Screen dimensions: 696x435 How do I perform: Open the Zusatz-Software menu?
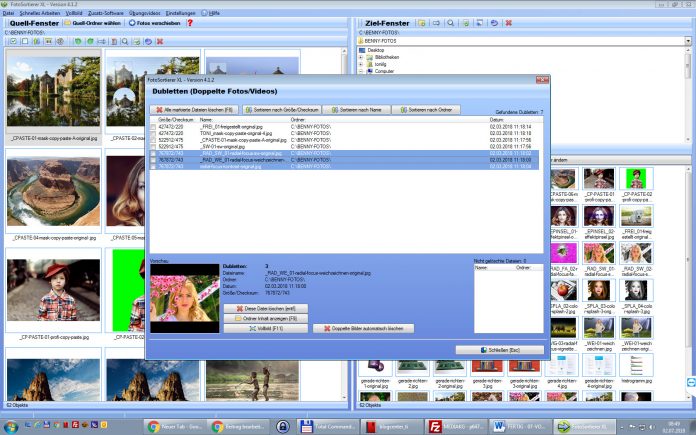tap(106, 13)
